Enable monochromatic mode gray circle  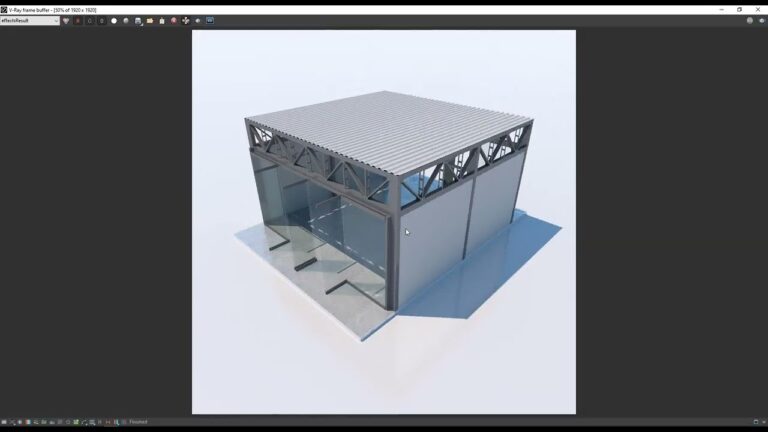point(126,20)
